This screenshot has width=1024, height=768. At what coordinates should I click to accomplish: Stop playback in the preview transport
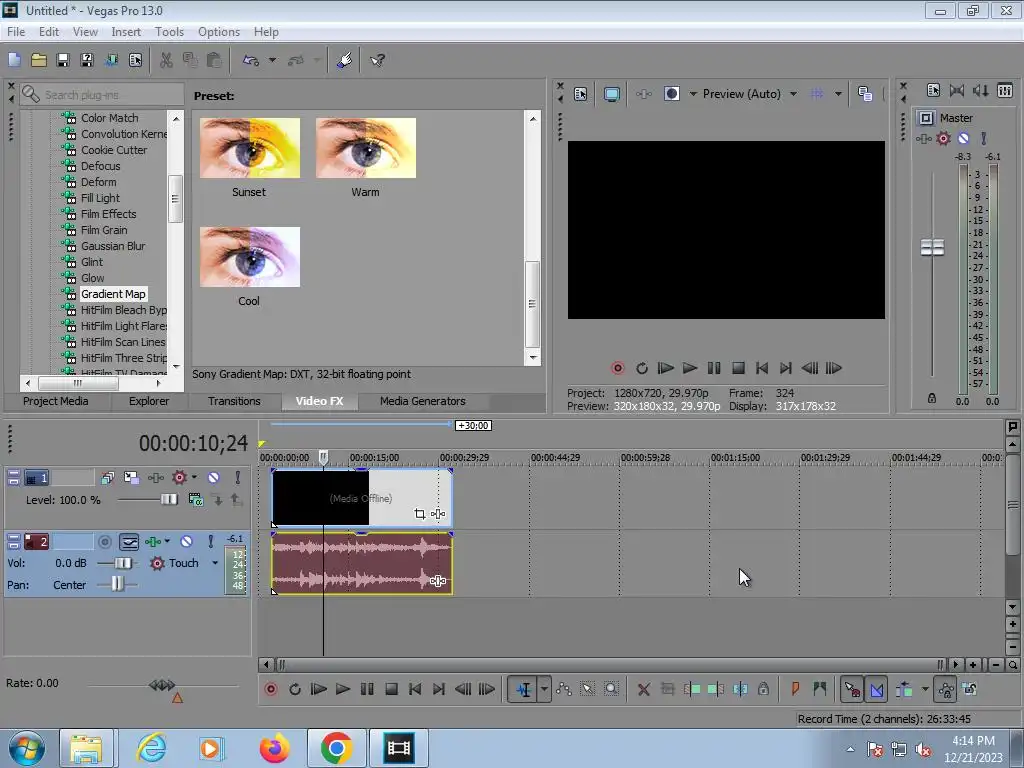(738, 368)
